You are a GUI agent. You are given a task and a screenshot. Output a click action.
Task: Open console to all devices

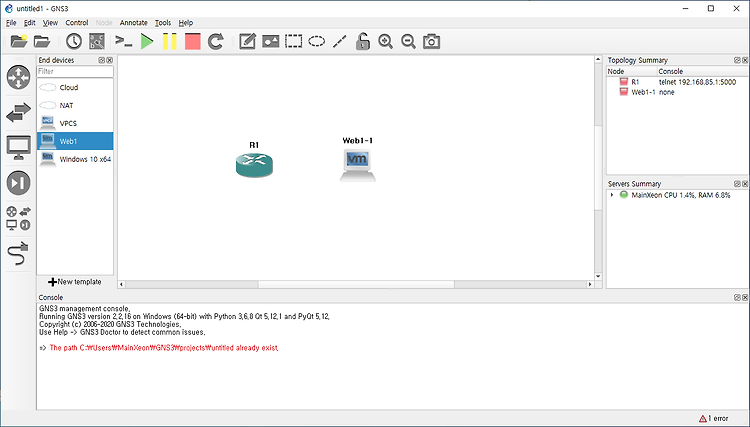[124, 42]
